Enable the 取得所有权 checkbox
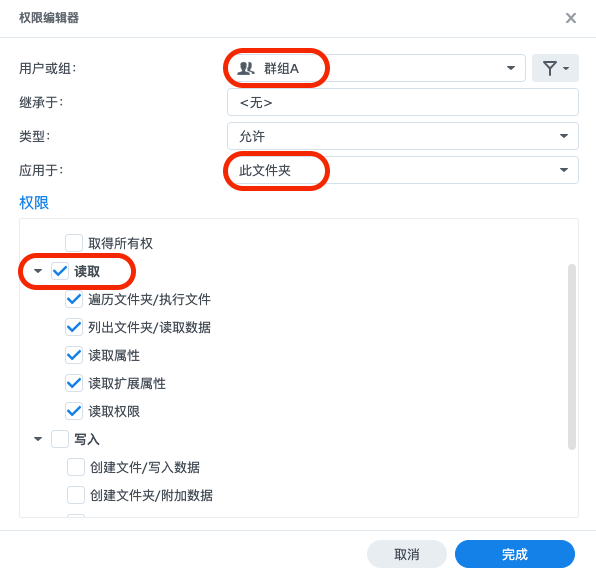Screen dimensions: 596x577 [x=74, y=243]
